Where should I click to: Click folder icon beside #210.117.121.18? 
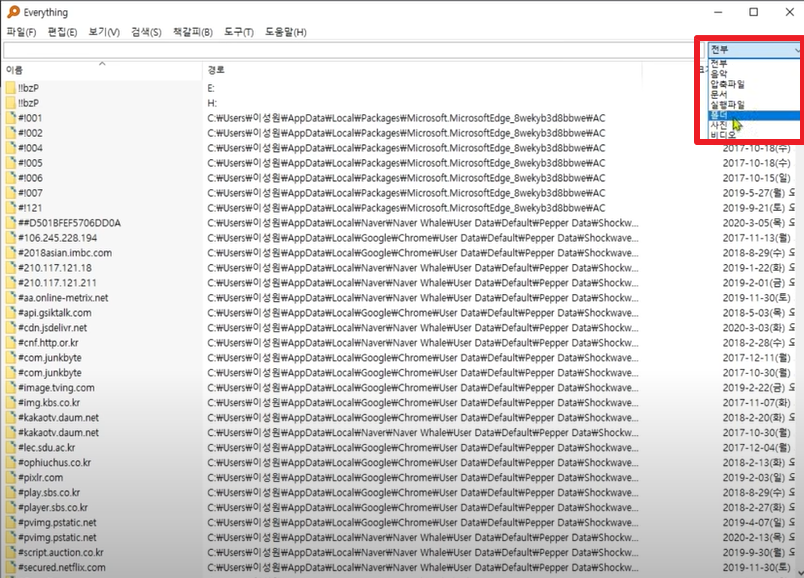click(x=10, y=268)
